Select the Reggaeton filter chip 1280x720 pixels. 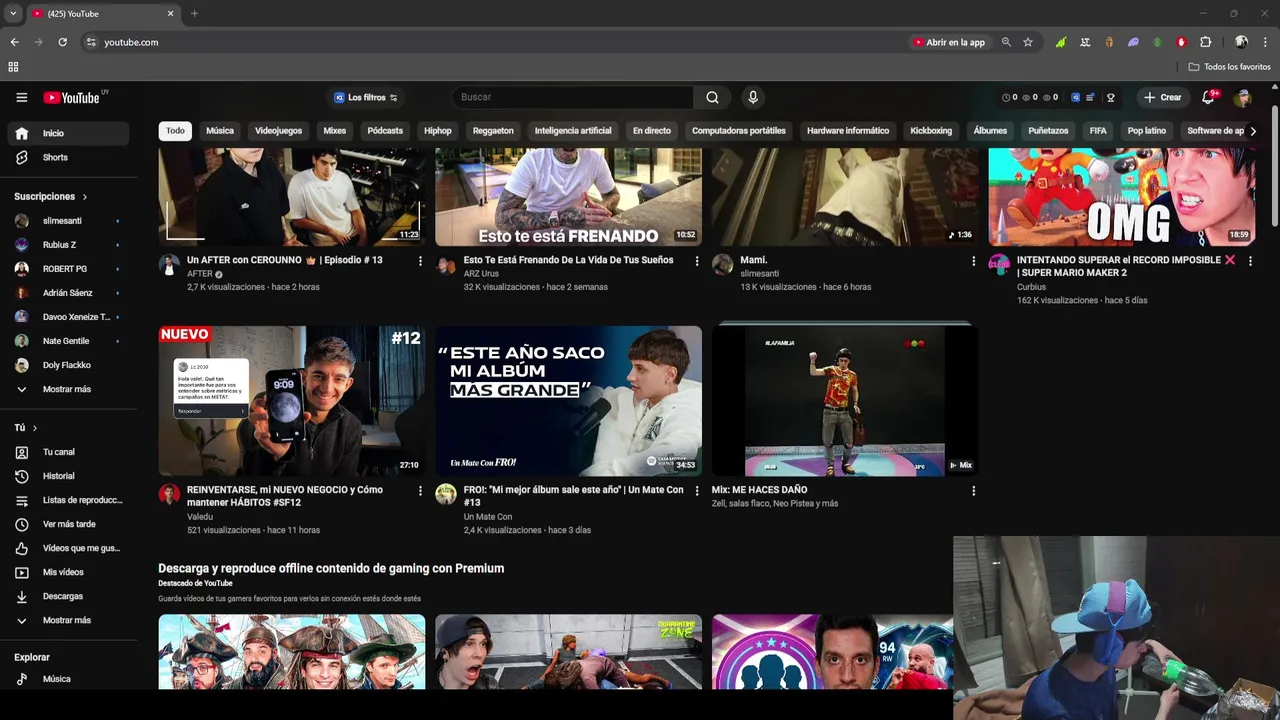(x=493, y=131)
